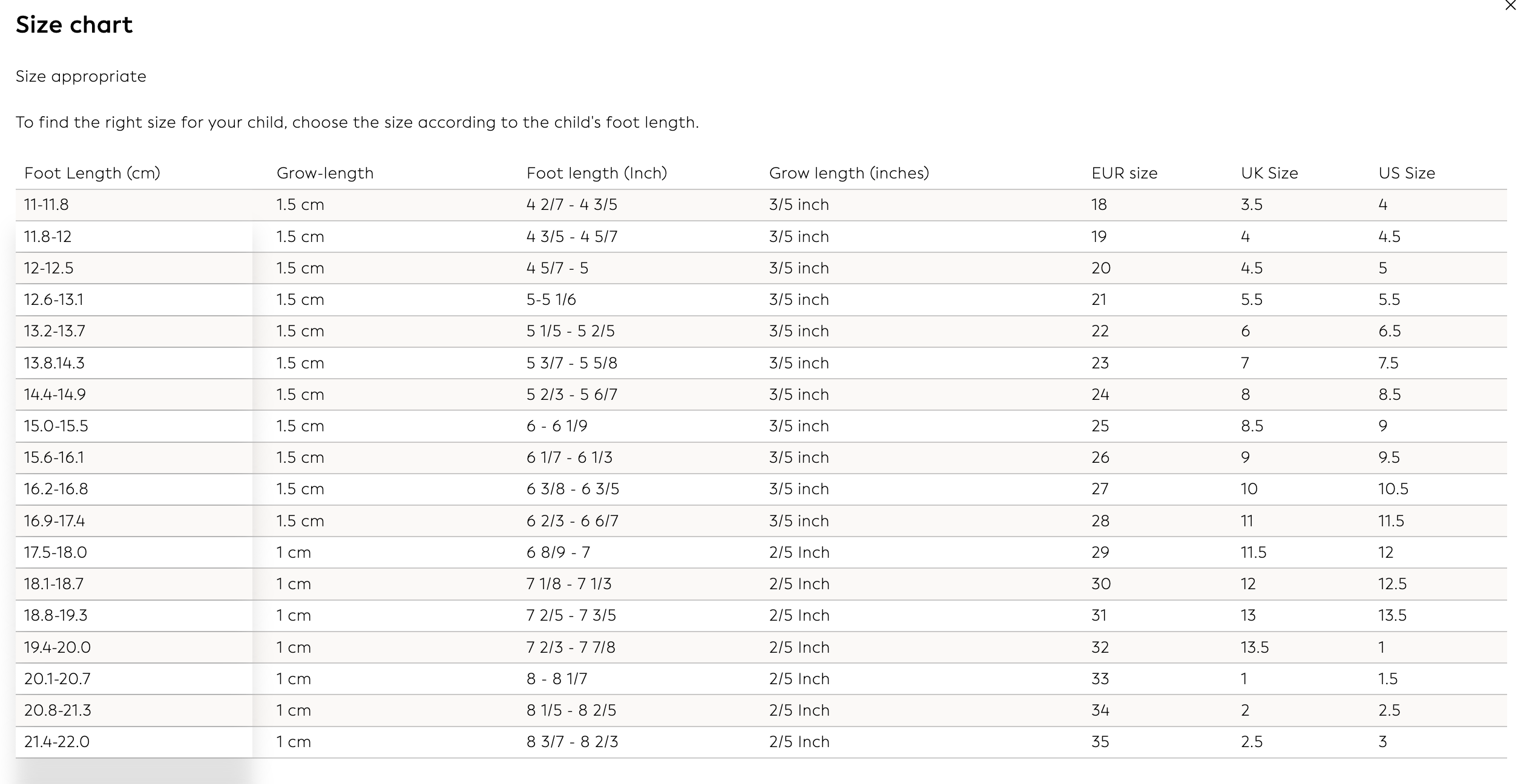Viewport: 1518px width, 784px height.
Task: Click the EUR size 18 cell
Action: click(x=1099, y=204)
